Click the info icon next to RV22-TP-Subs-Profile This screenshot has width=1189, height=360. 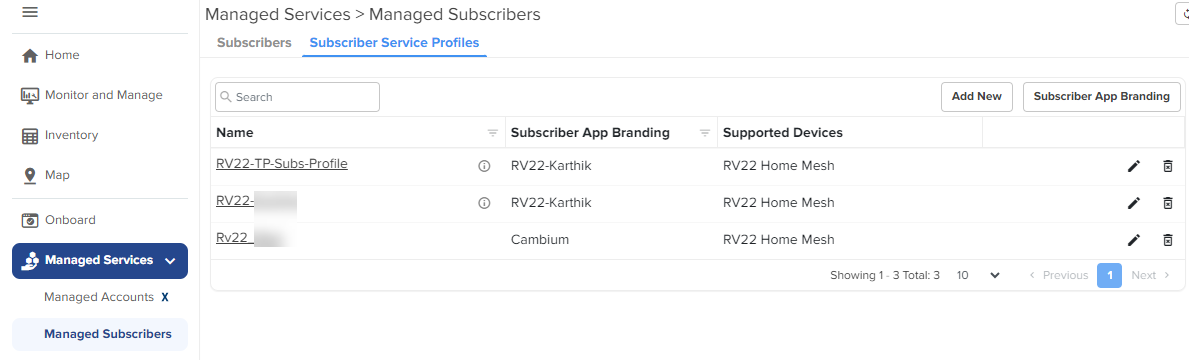click(x=485, y=166)
